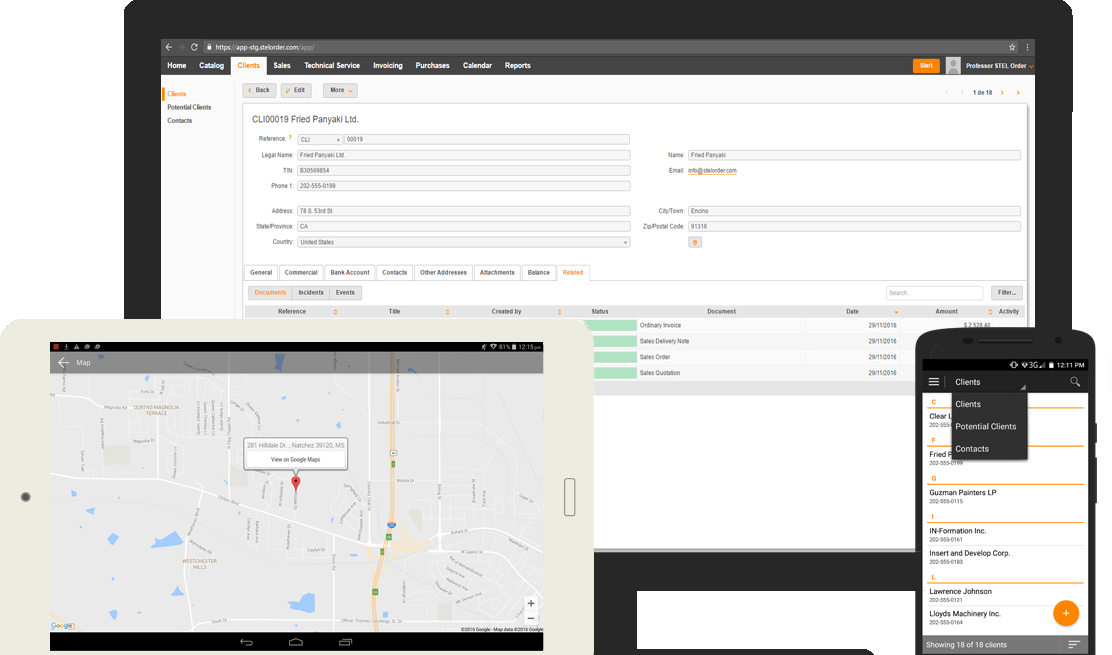This screenshot has width=1112, height=655.
Task: Choose Potential Clients in the phone dropdown
Action: (x=986, y=427)
